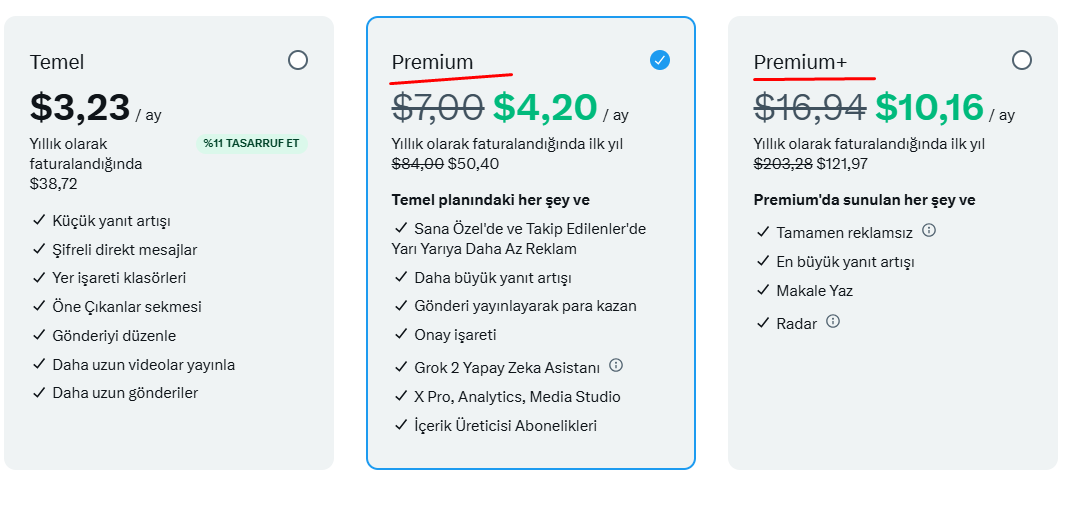1078x518 pixels.
Task: Select the Temel plan radio button
Action: point(298,61)
